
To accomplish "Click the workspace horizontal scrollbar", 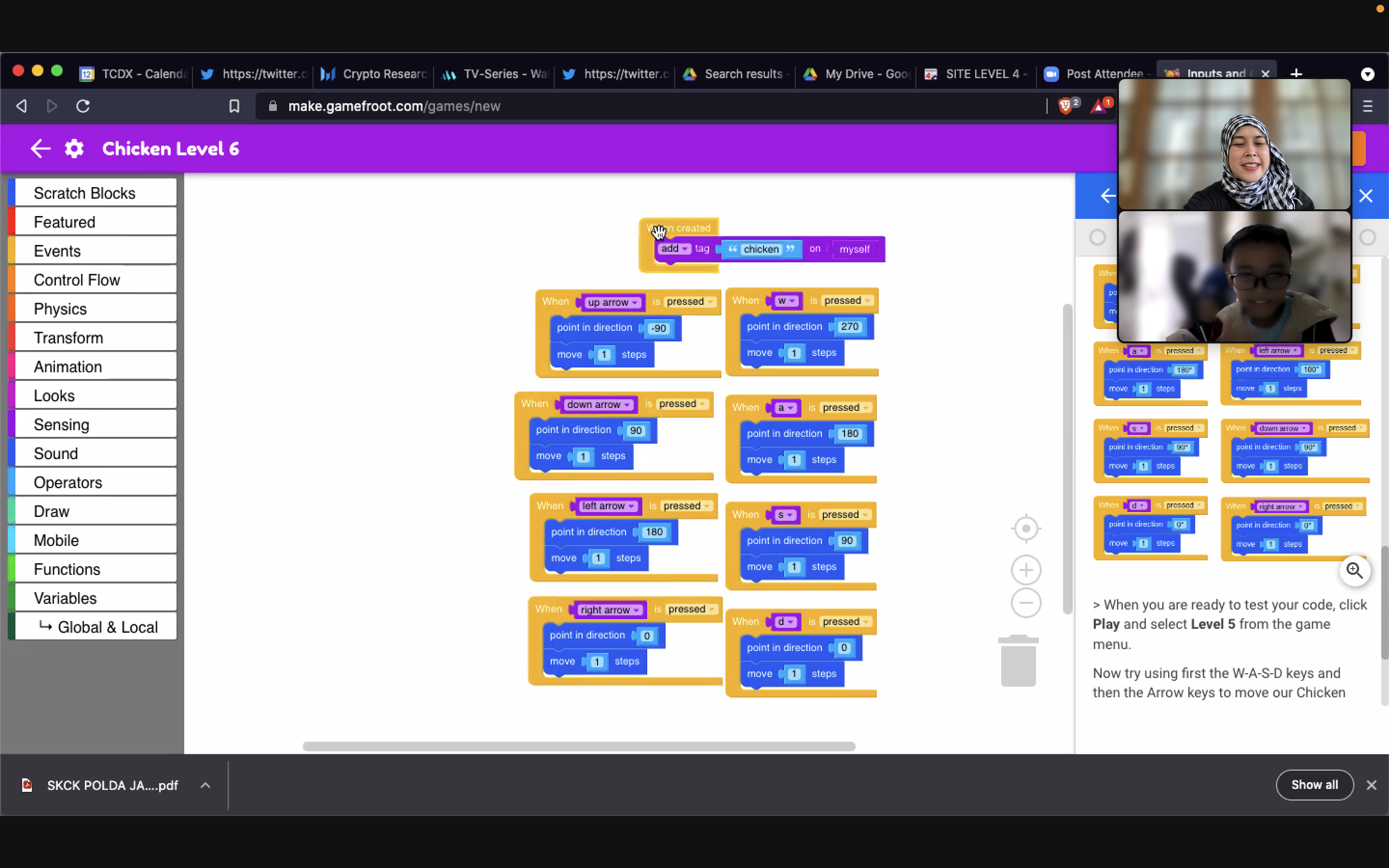I will click(579, 746).
